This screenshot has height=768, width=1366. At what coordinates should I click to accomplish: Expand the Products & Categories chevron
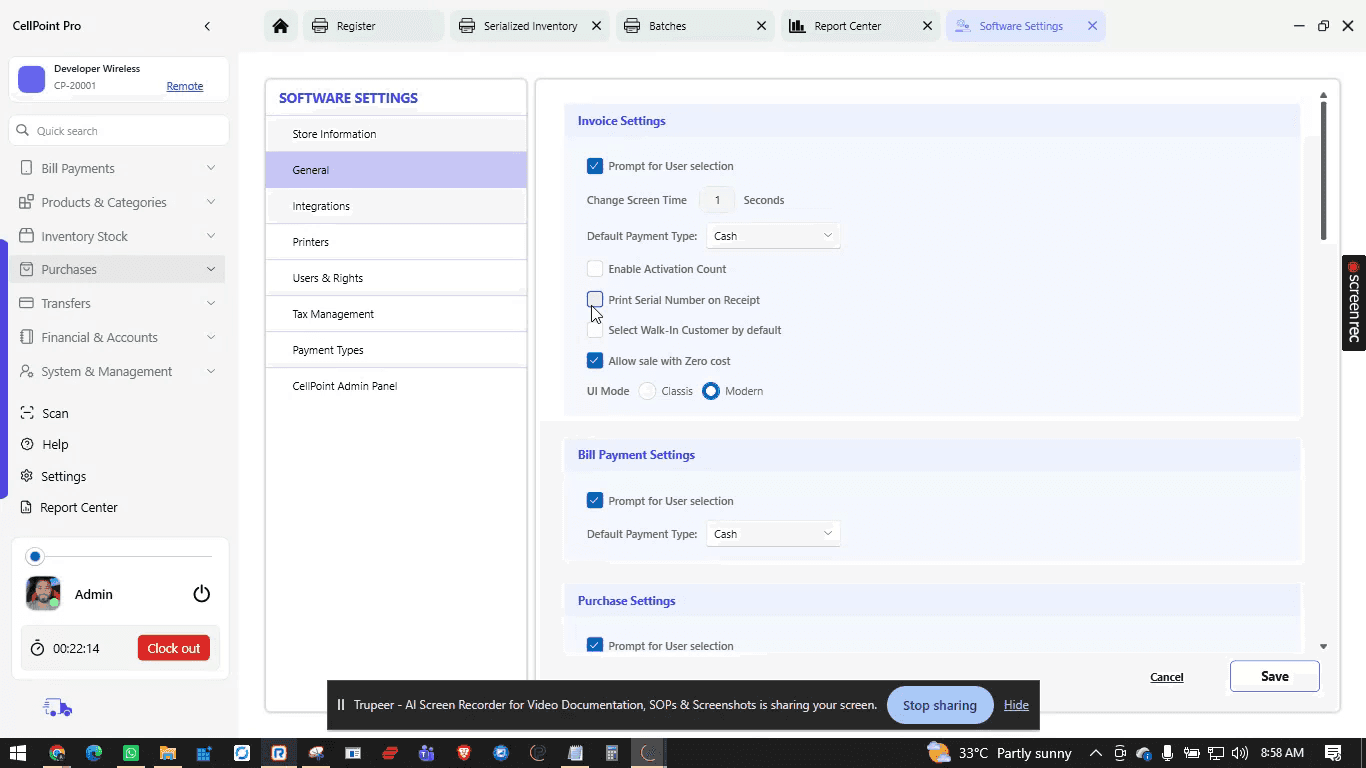coord(211,202)
